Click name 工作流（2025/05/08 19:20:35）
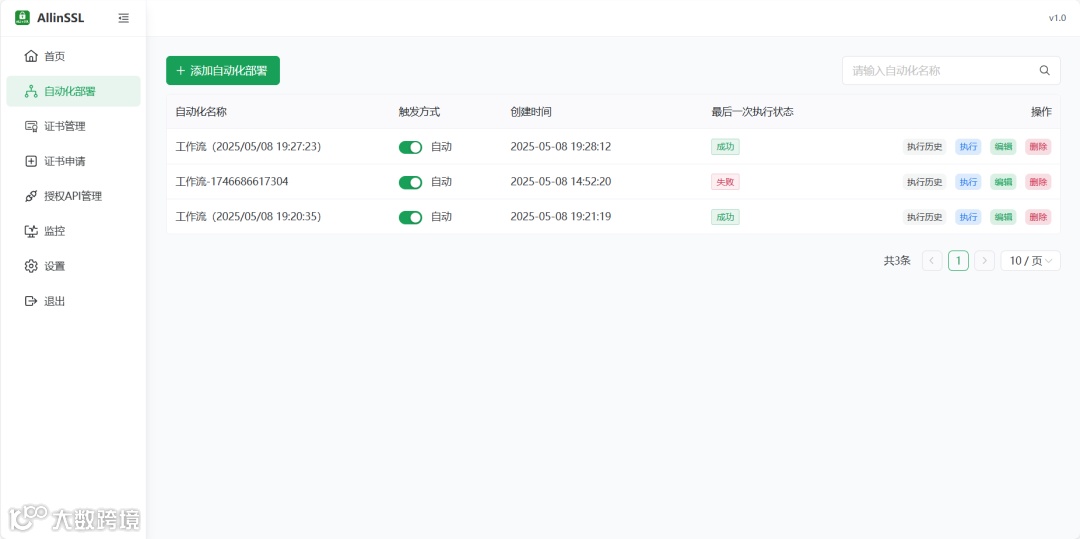This screenshot has height=539, width=1080. [249, 216]
